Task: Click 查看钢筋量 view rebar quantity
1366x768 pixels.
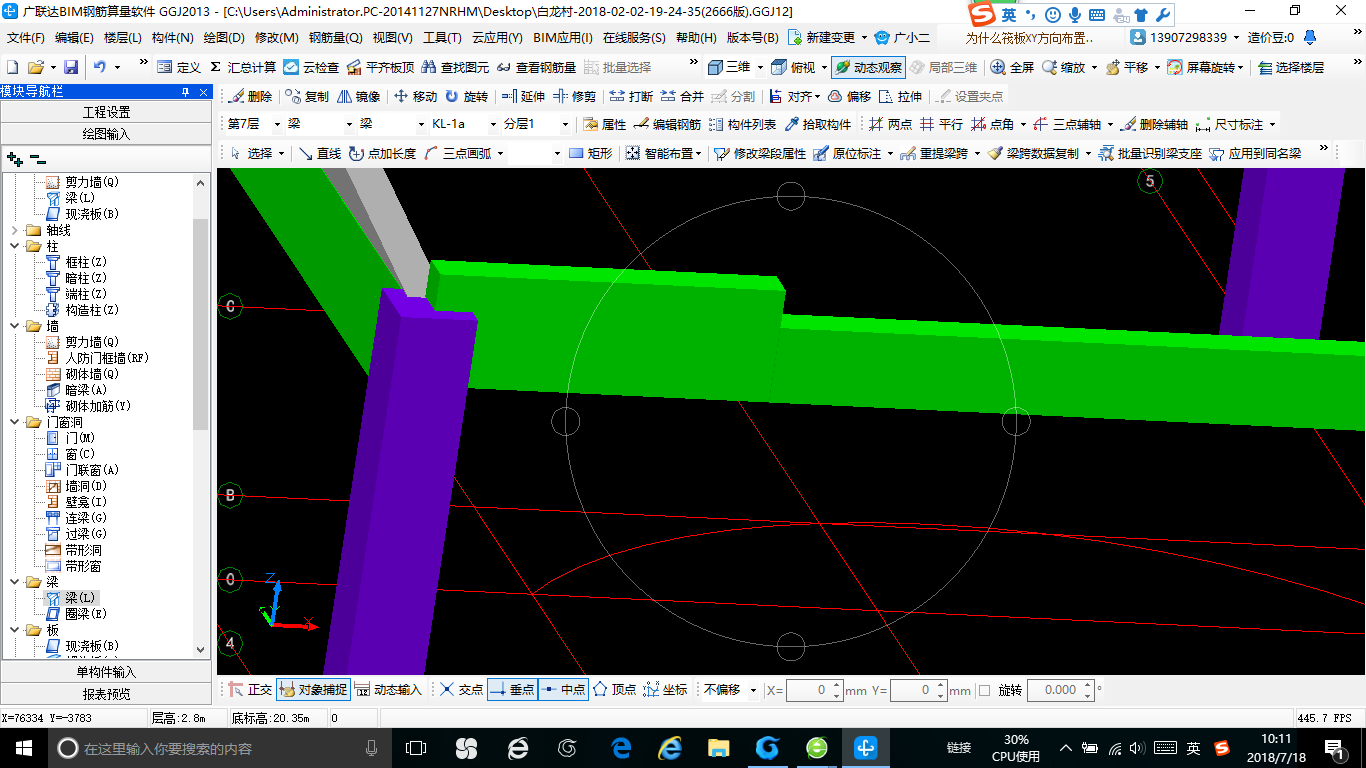Action: tap(536, 67)
